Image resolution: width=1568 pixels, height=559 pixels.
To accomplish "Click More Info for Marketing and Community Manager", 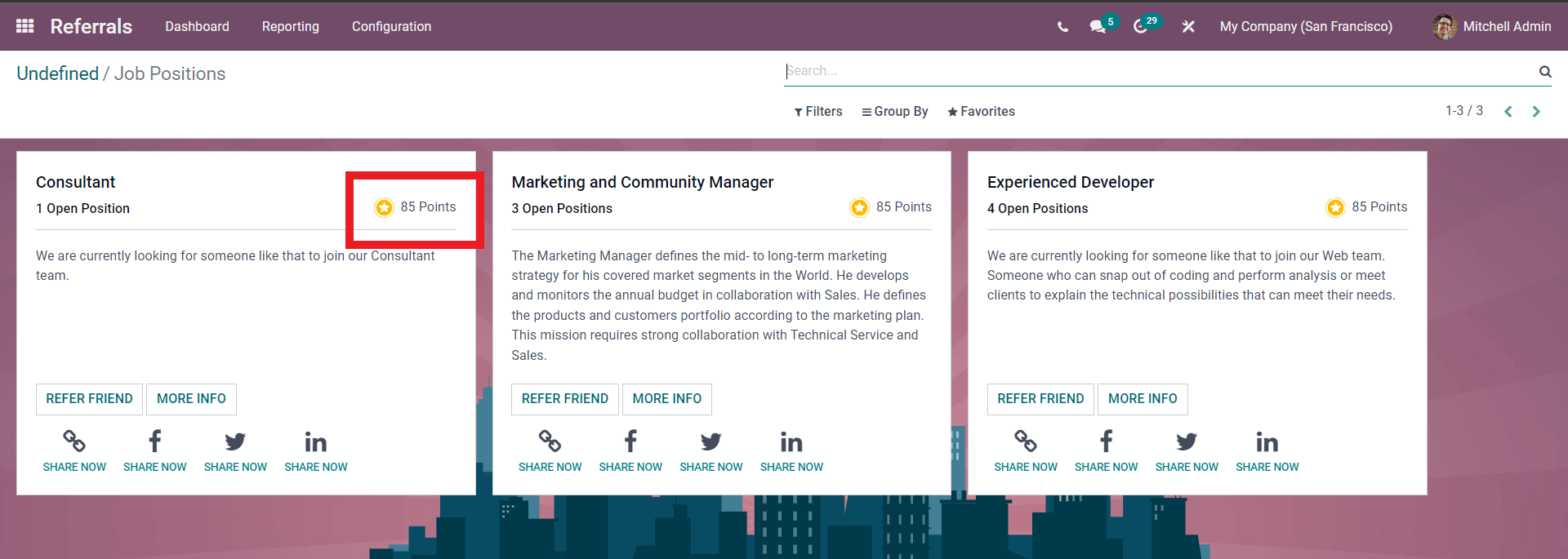I will tap(667, 399).
